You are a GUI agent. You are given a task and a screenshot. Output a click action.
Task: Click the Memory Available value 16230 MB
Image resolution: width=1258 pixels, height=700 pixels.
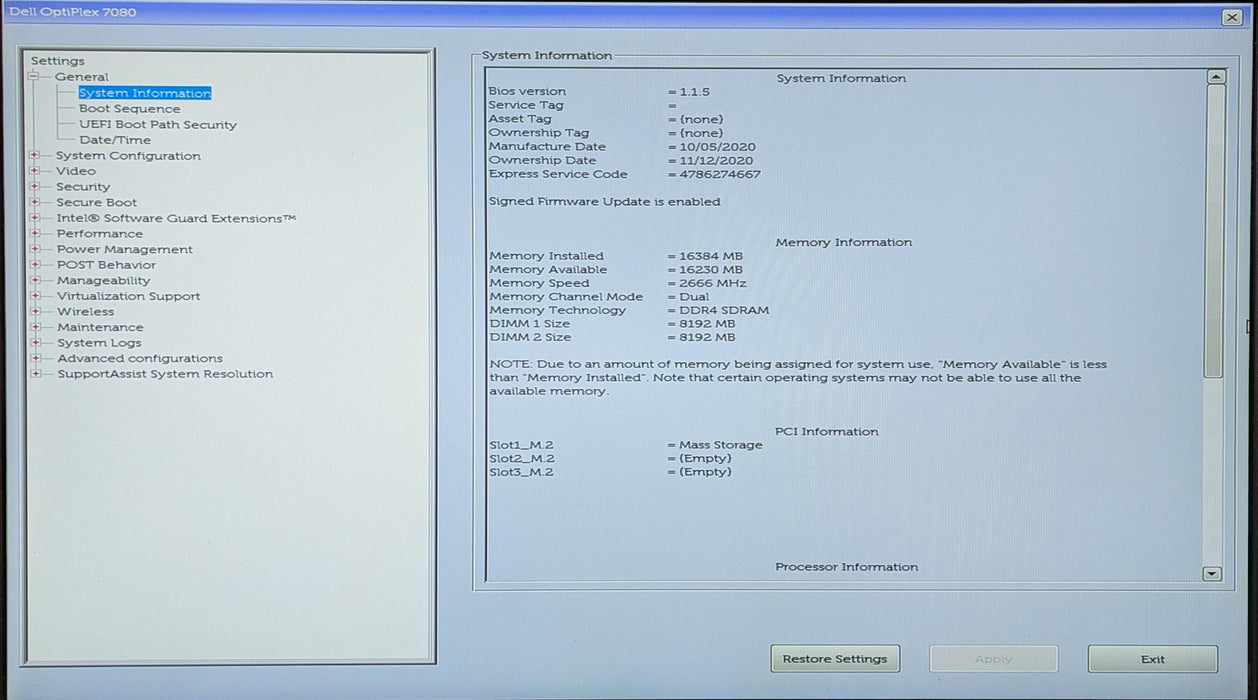click(x=711, y=270)
